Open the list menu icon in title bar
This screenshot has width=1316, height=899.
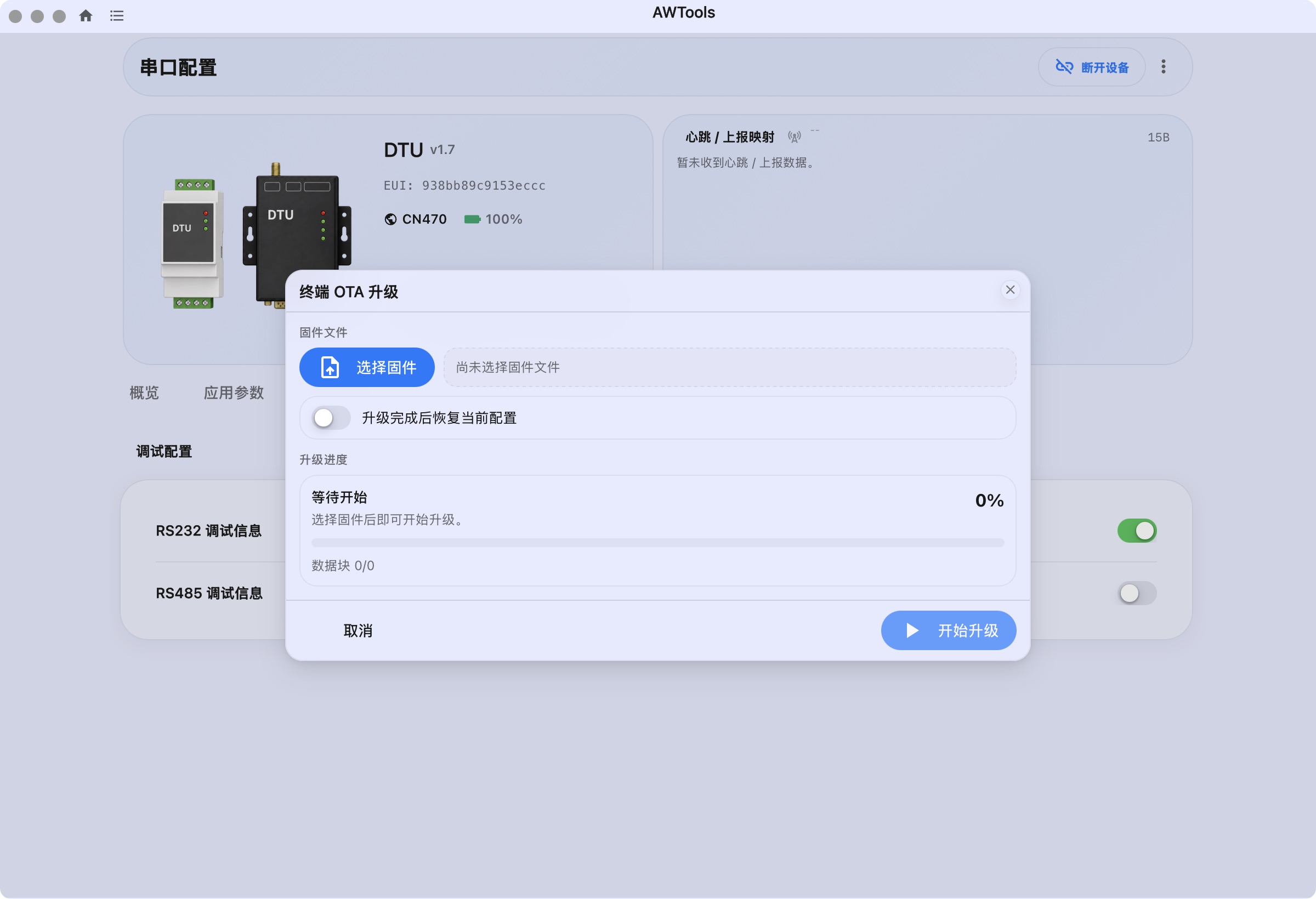pos(117,16)
